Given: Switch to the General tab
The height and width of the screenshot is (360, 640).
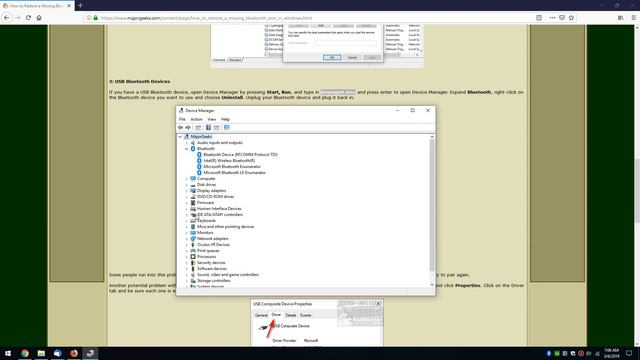Looking at the screenshot, I should 261,316.
